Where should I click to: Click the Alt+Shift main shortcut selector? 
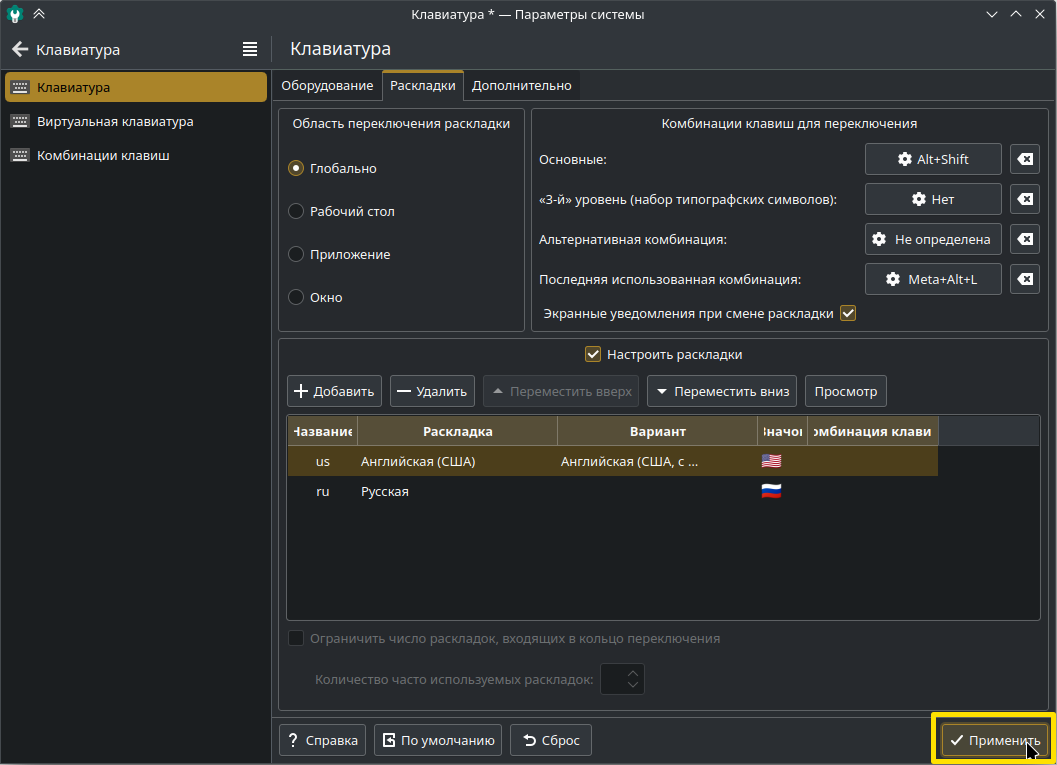[x=932, y=159]
